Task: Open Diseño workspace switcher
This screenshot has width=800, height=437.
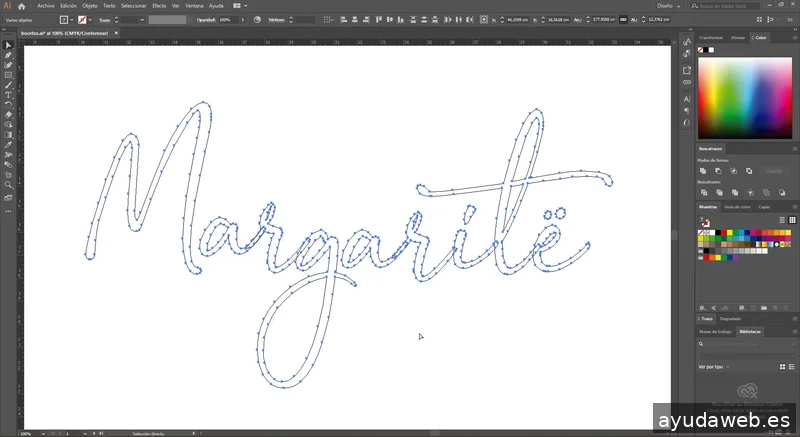Action: pyautogui.click(x=668, y=6)
